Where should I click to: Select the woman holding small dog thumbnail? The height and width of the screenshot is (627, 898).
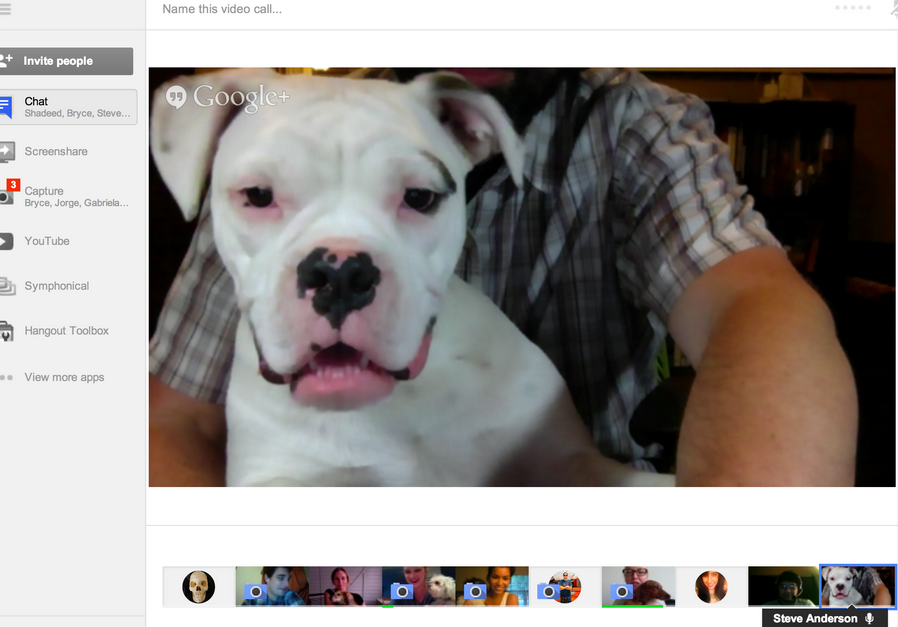343,587
